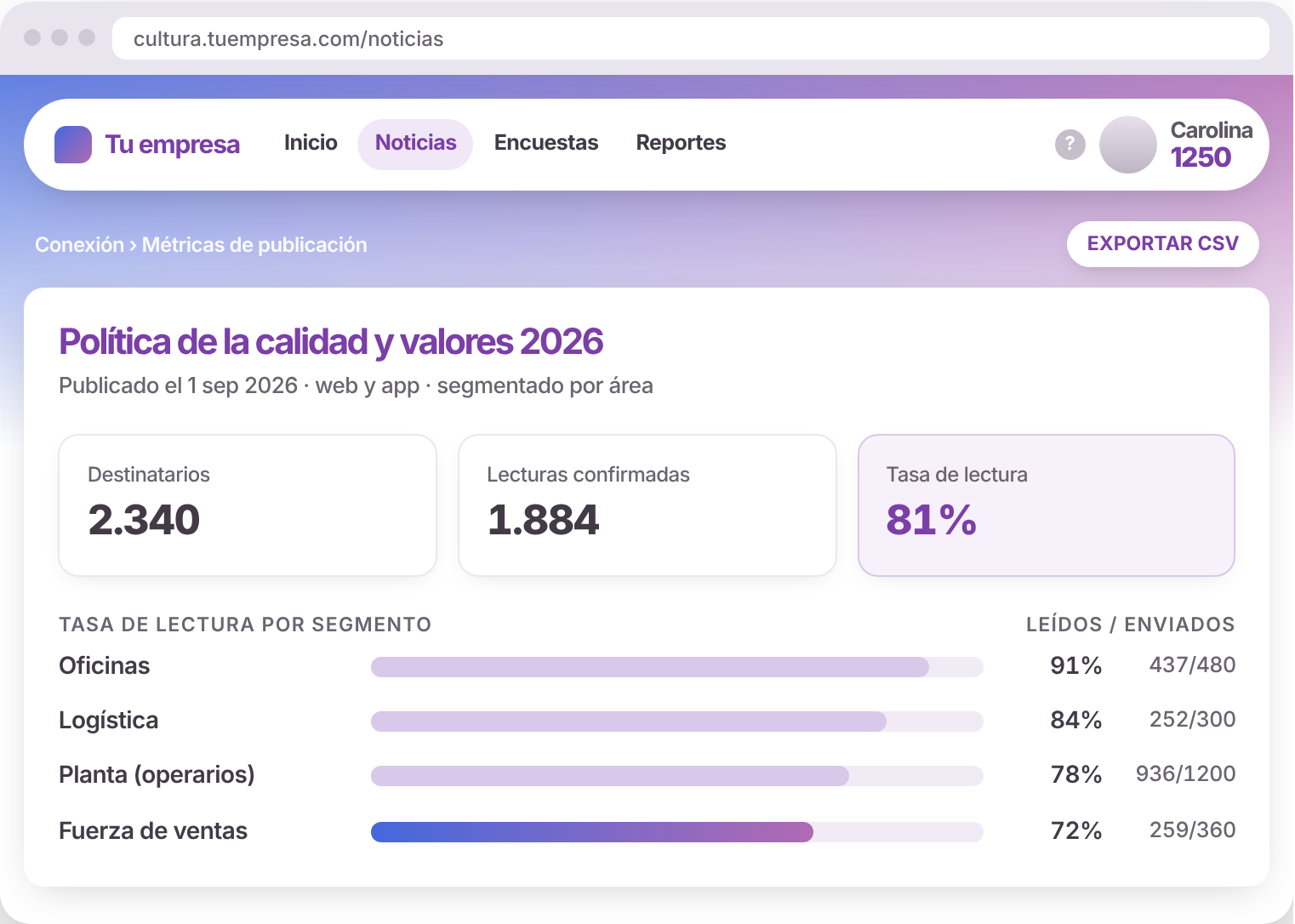Click the Logística segment label
This screenshot has width=1295, height=924.
click(109, 721)
